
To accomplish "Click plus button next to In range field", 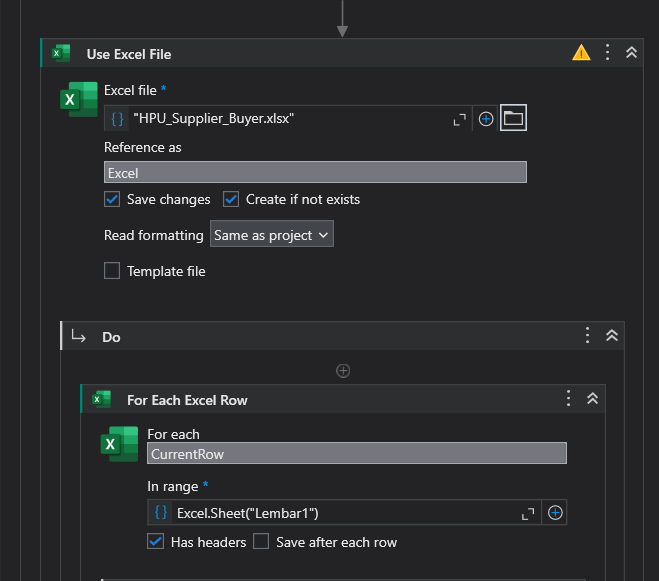I will [555, 513].
